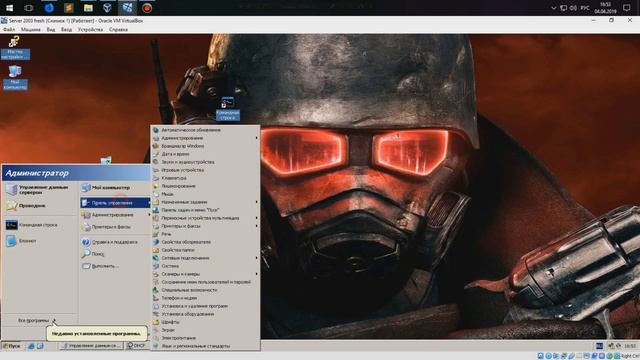The height and width of the screenshot is (360, 640).
Task: Open VirtualBox Ввод menu
Action: 66,29
